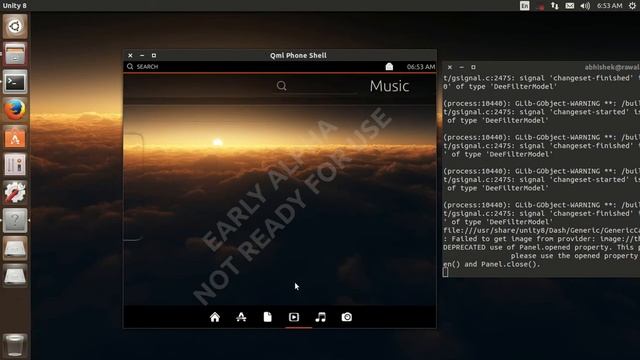Open network indicator in top bar

555,6
